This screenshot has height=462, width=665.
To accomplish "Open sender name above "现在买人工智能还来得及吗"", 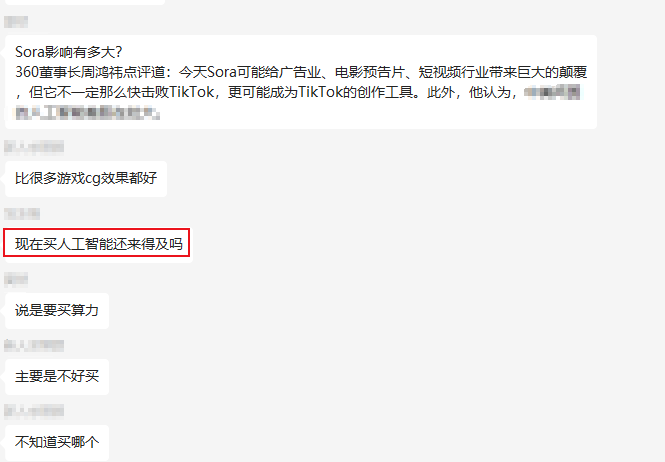I will pos(22,213).
